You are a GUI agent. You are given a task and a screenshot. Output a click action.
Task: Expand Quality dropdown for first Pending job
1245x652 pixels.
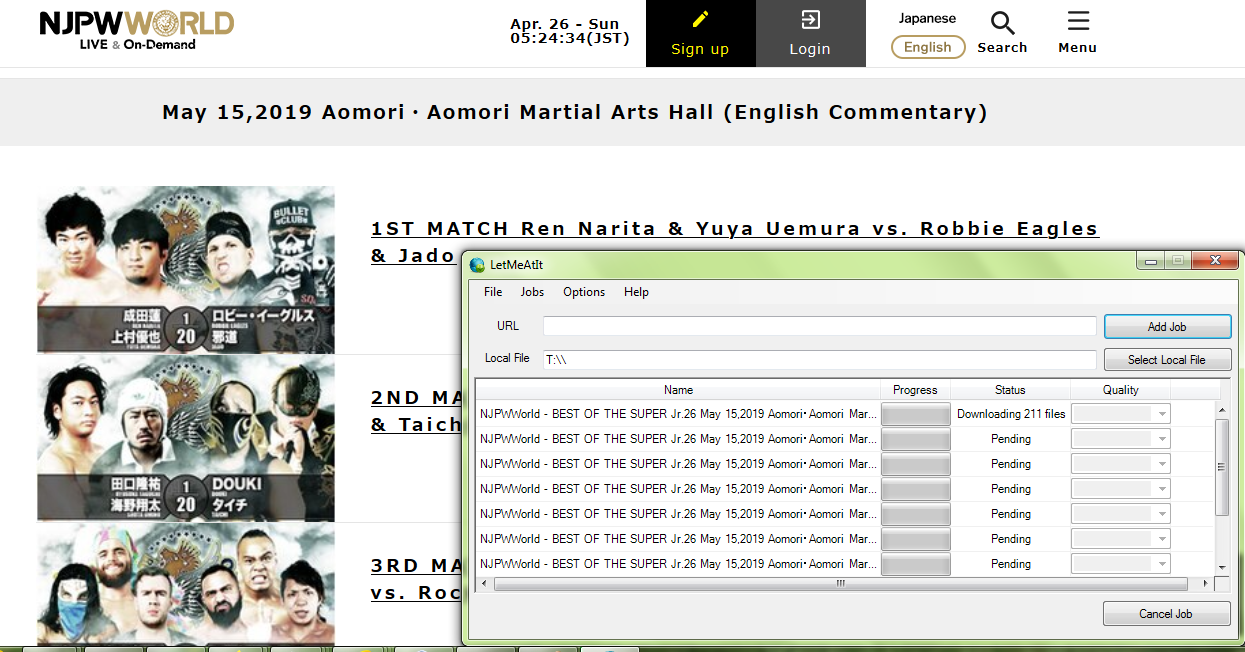1160,439
